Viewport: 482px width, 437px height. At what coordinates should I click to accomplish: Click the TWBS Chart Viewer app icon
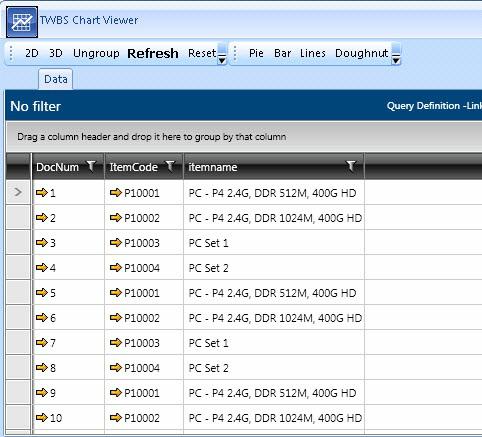point(22,22)
